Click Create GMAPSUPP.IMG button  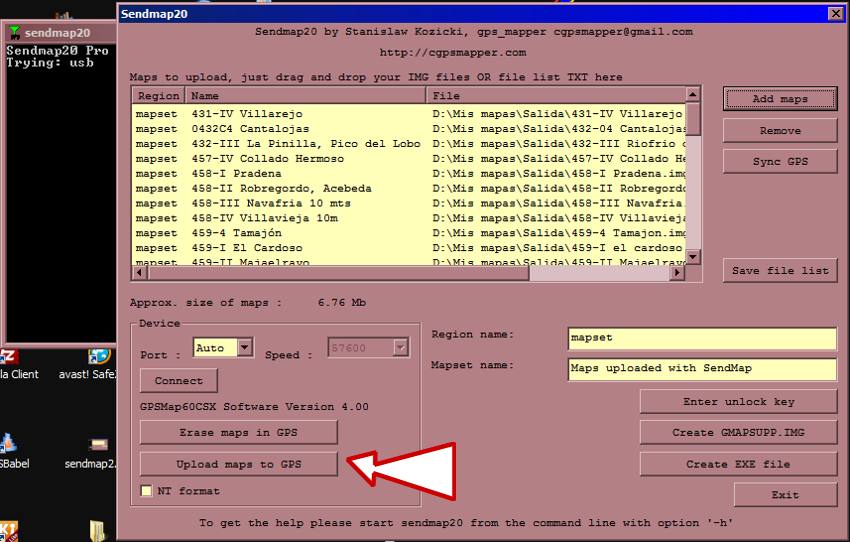pos(738,433)
